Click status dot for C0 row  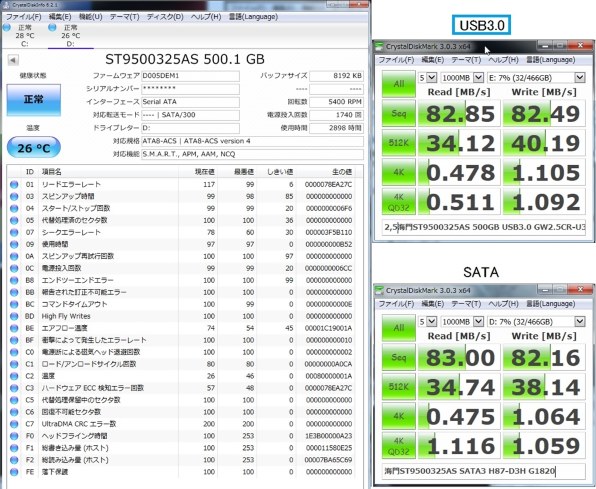14,352
